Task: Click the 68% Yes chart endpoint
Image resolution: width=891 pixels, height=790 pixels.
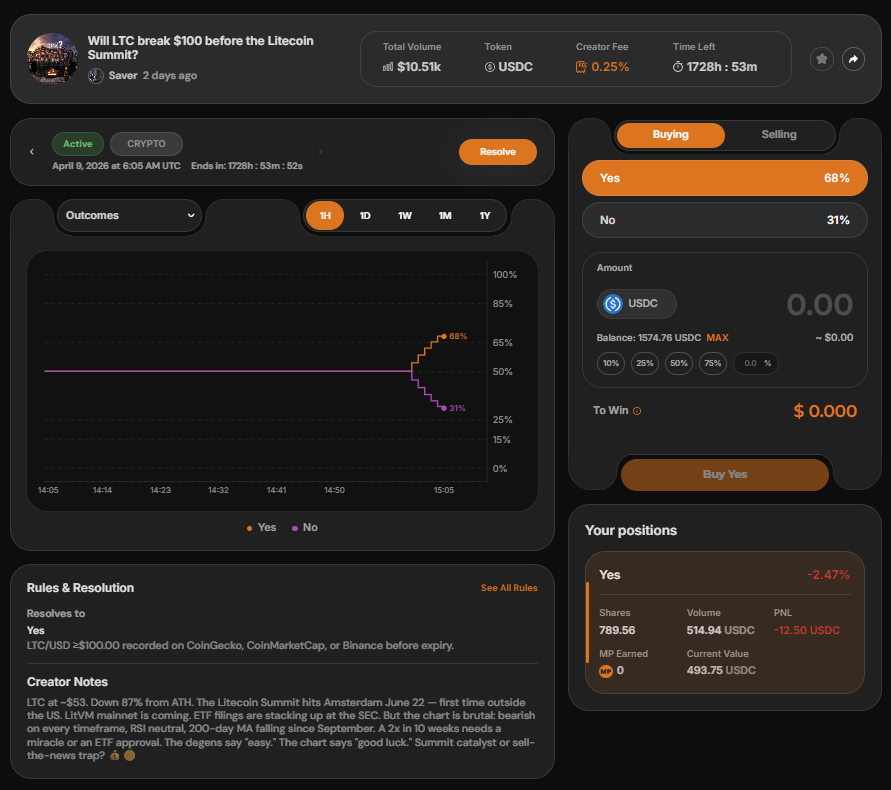Action: pyautogui.click(x=444, y=336)
